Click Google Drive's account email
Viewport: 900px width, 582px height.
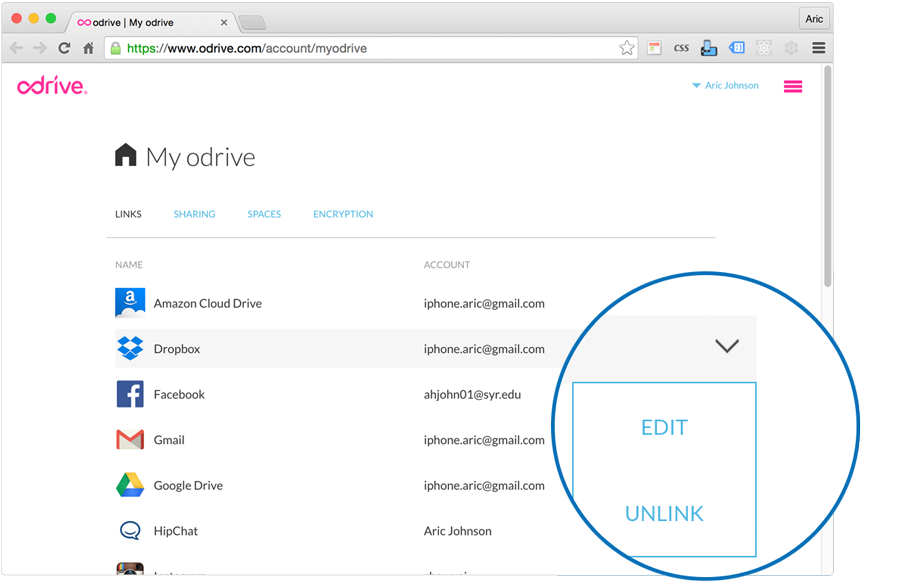[484, 486]
